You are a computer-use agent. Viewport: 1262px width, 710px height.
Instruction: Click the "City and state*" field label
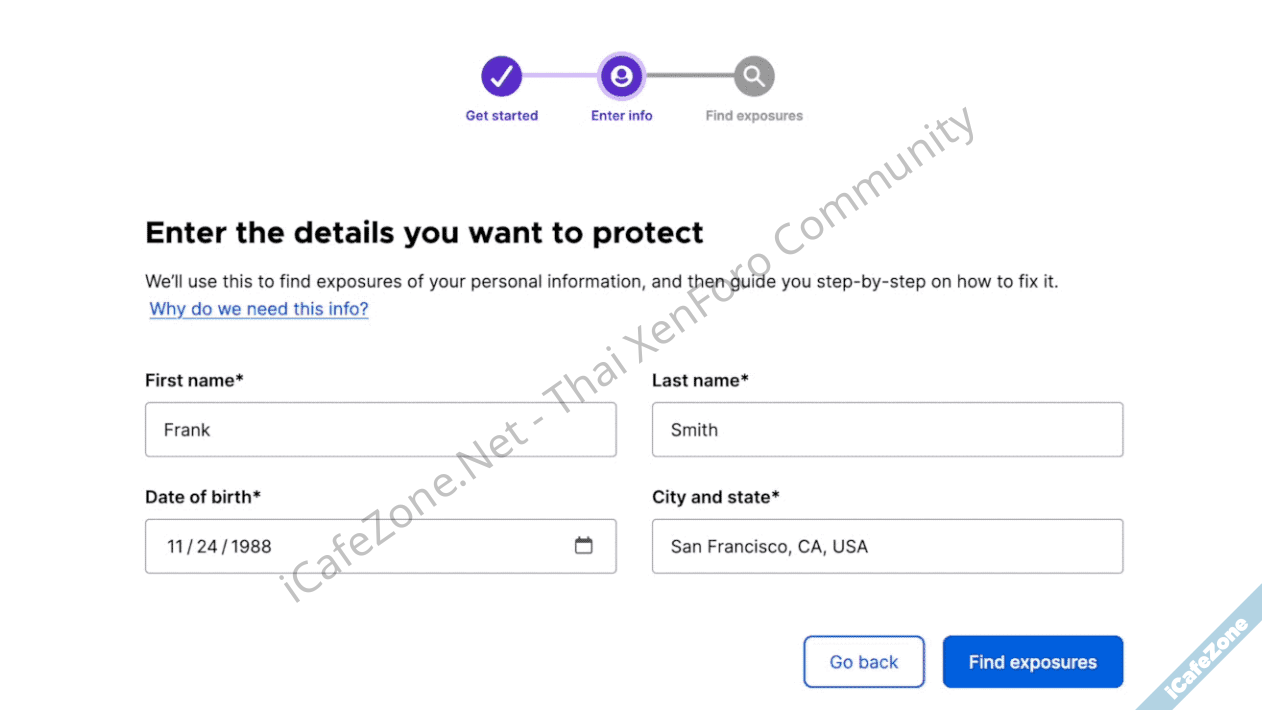[715, 497]
